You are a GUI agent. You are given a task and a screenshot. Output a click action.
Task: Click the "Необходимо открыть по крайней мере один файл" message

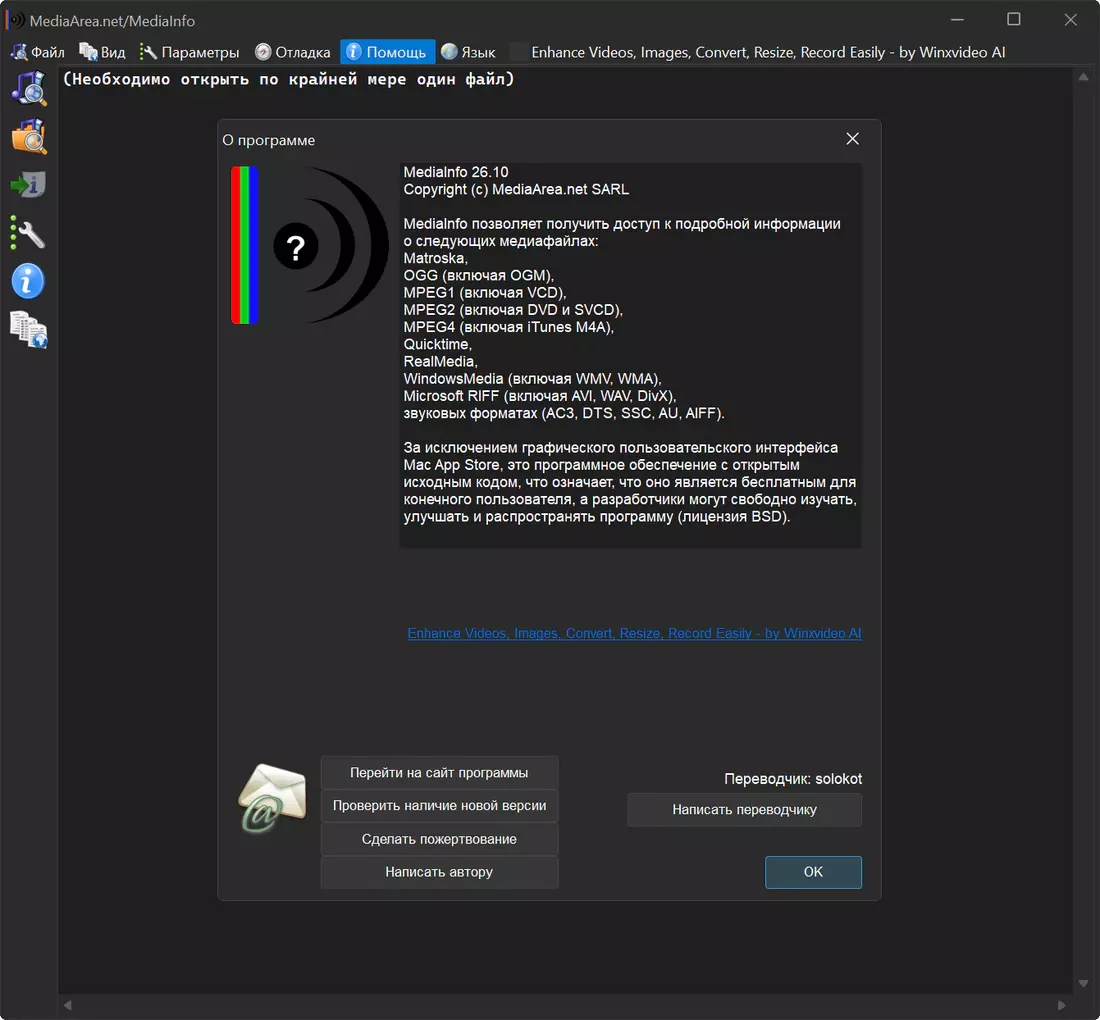click(289, 79)
